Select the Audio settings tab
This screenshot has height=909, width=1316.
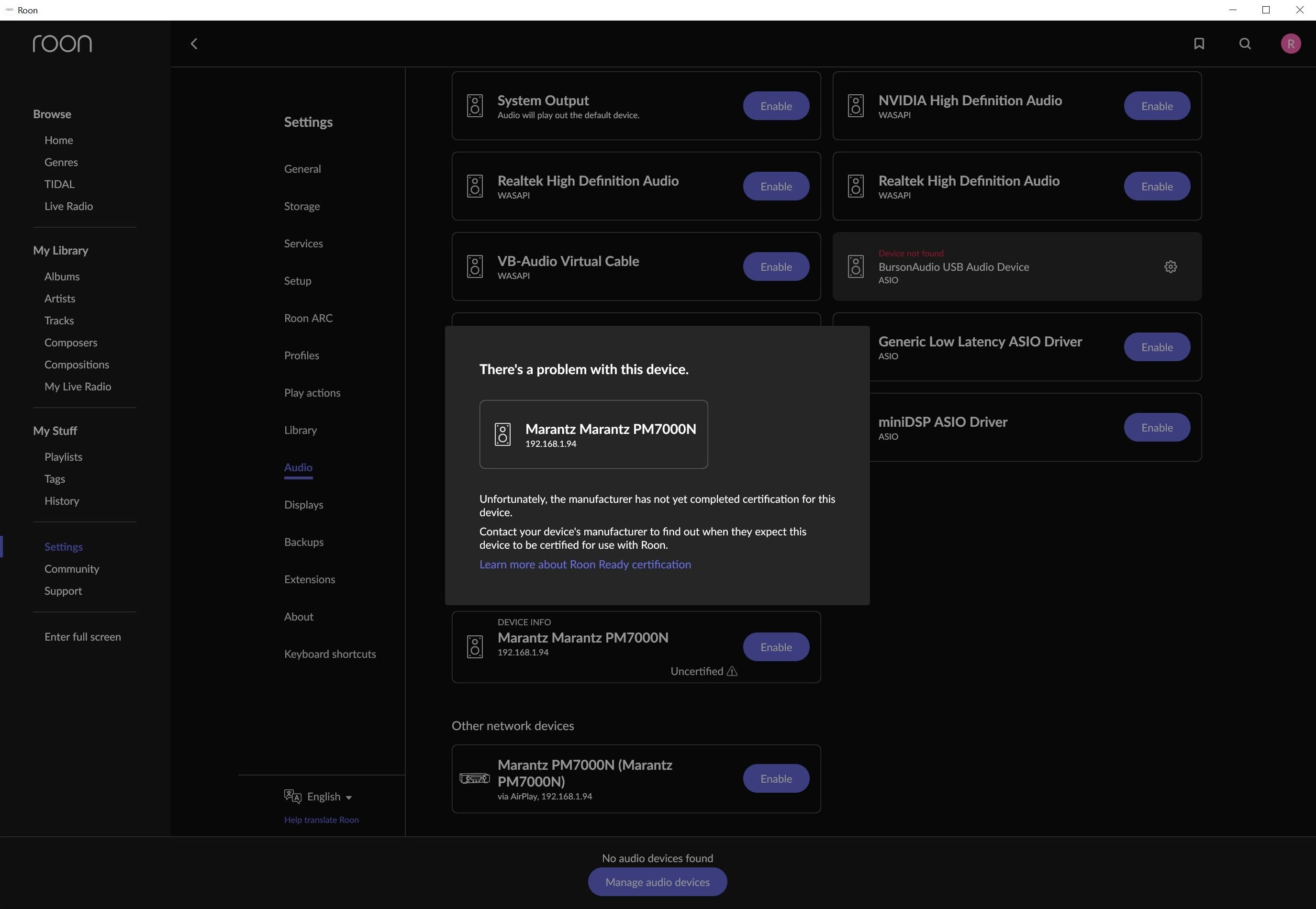click(x=299, y=467)
